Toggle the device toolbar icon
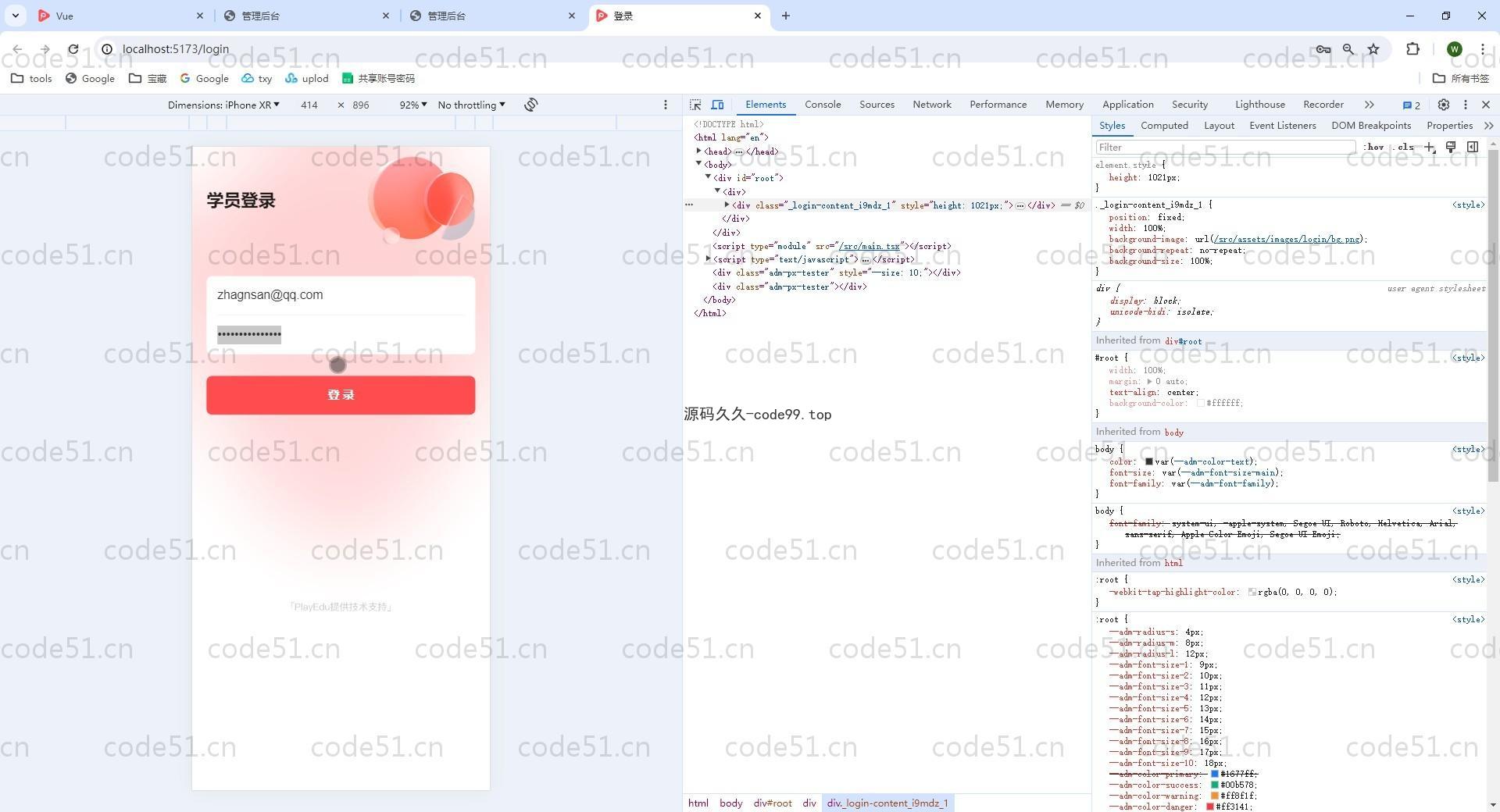 click(x=717, y=105)
